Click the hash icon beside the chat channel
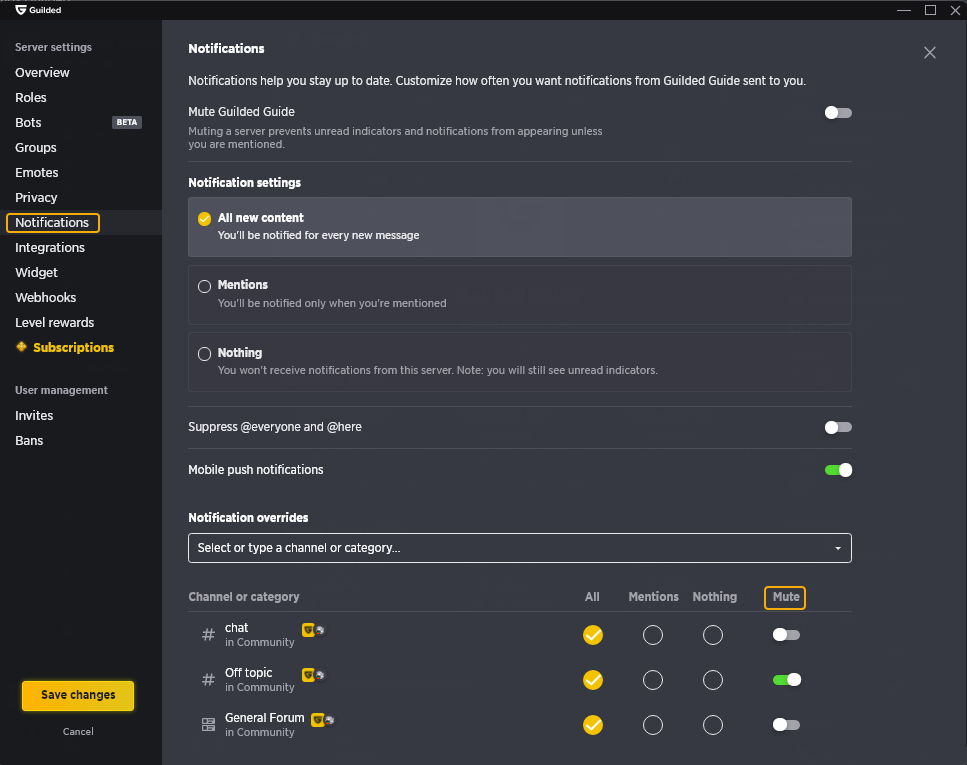The height and width of the screenshot is (765, 967). [x=208, y=634]
